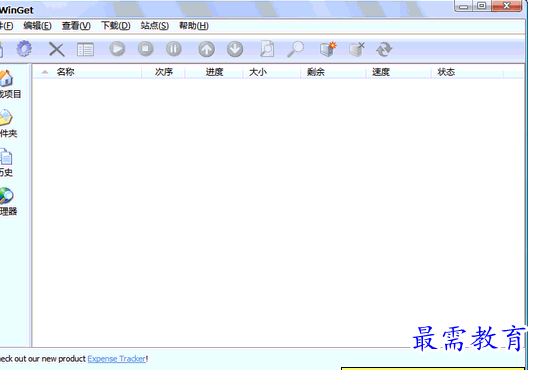Open the folder icon in sidebar
The image size is (534, 370).
6,117
